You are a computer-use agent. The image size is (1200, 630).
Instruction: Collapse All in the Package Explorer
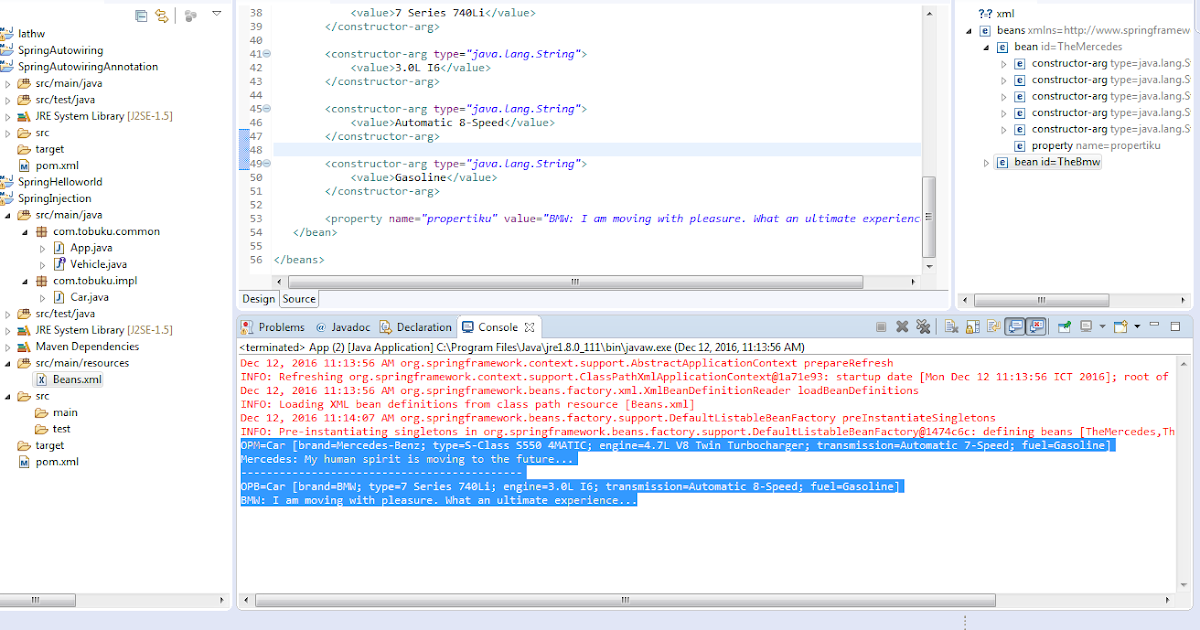pos(140,15)
